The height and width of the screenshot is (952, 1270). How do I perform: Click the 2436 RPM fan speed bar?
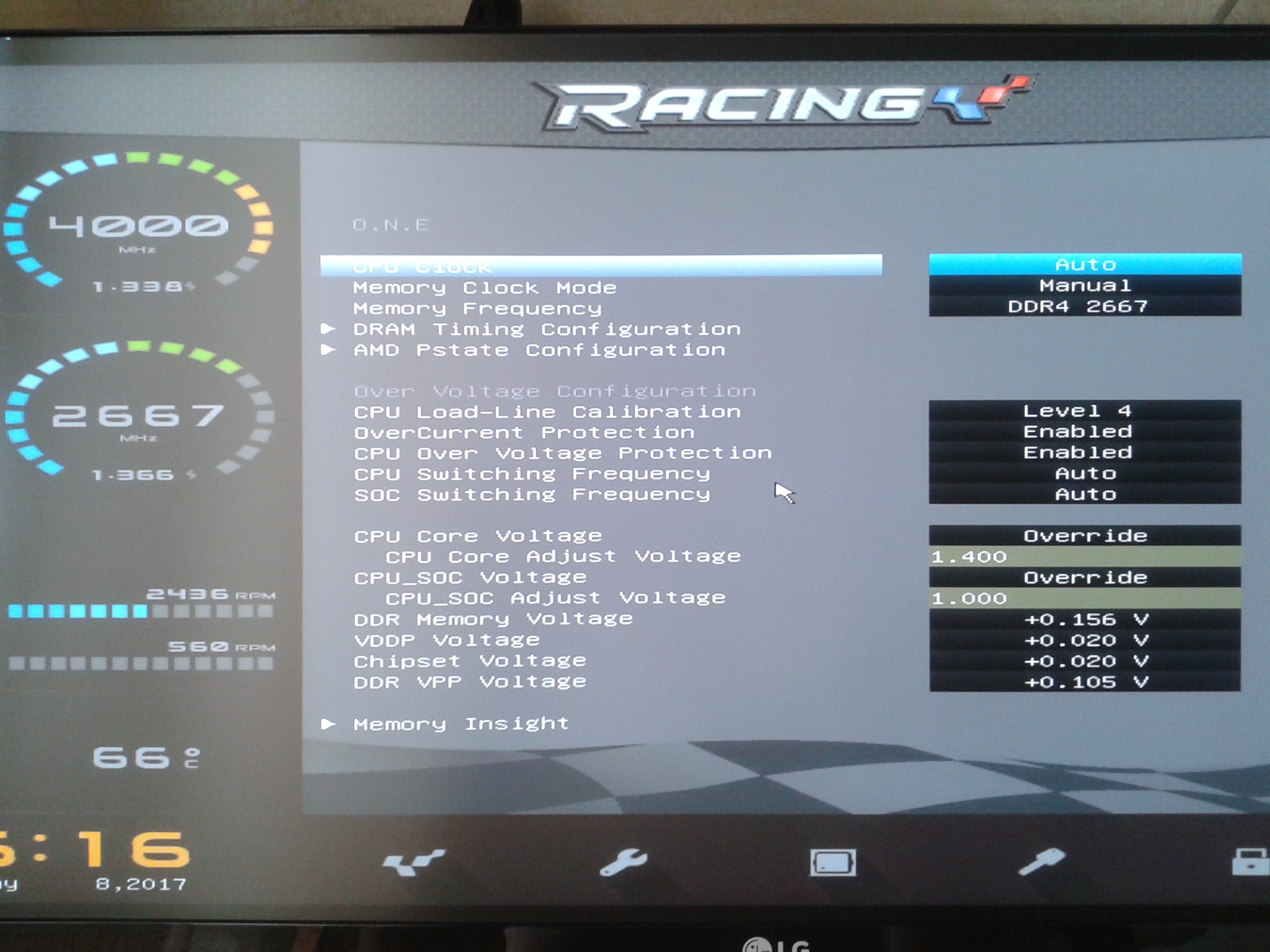click(x=141, y=611)
